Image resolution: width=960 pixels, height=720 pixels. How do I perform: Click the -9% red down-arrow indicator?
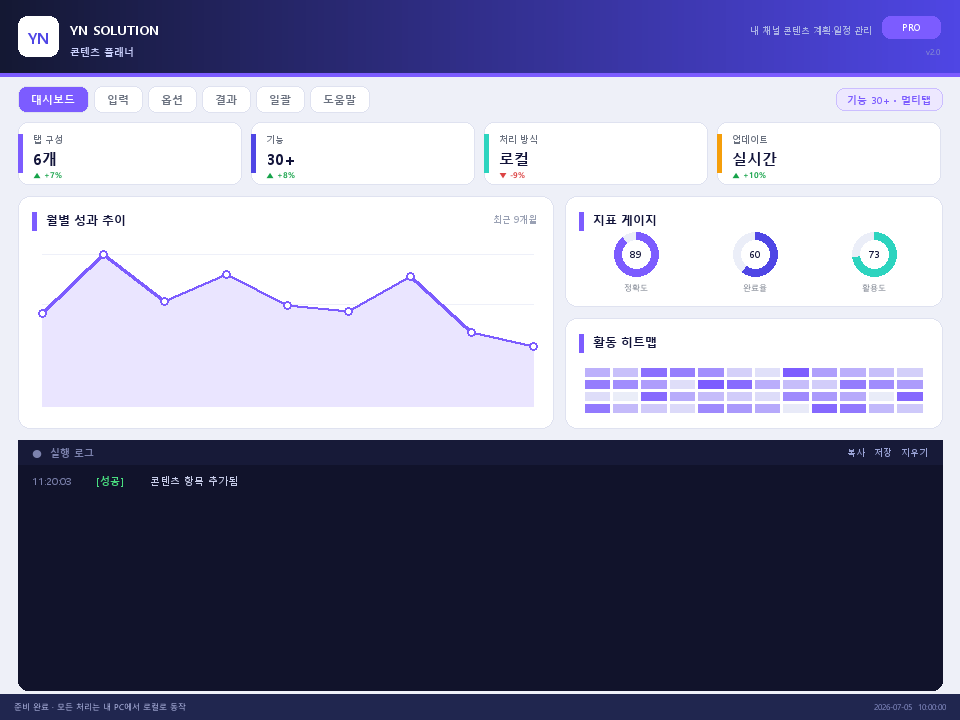click(512, 176)
